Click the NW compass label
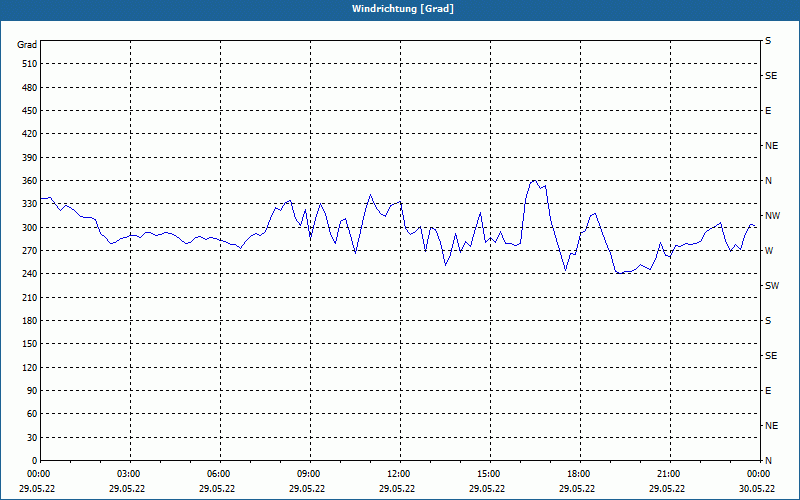The image size is (800, 500). tap(772, 216)
